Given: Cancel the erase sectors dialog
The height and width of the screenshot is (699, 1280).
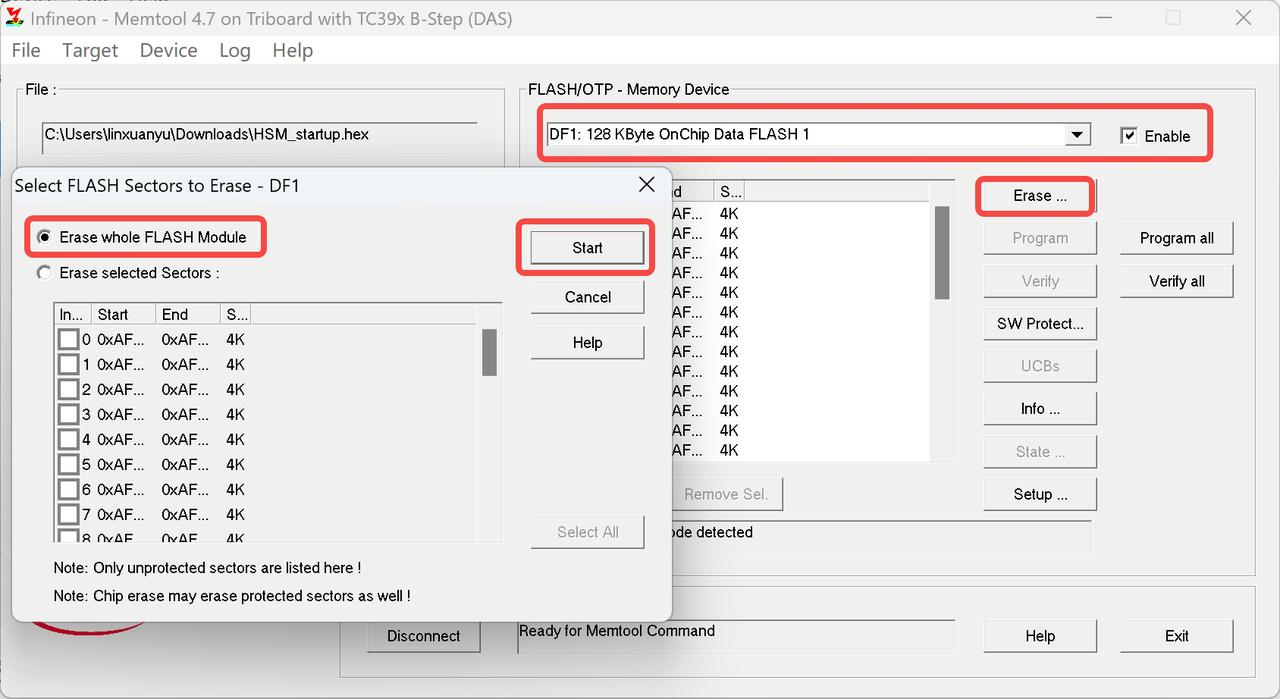Looking at the screenshot, I should 587,297.
